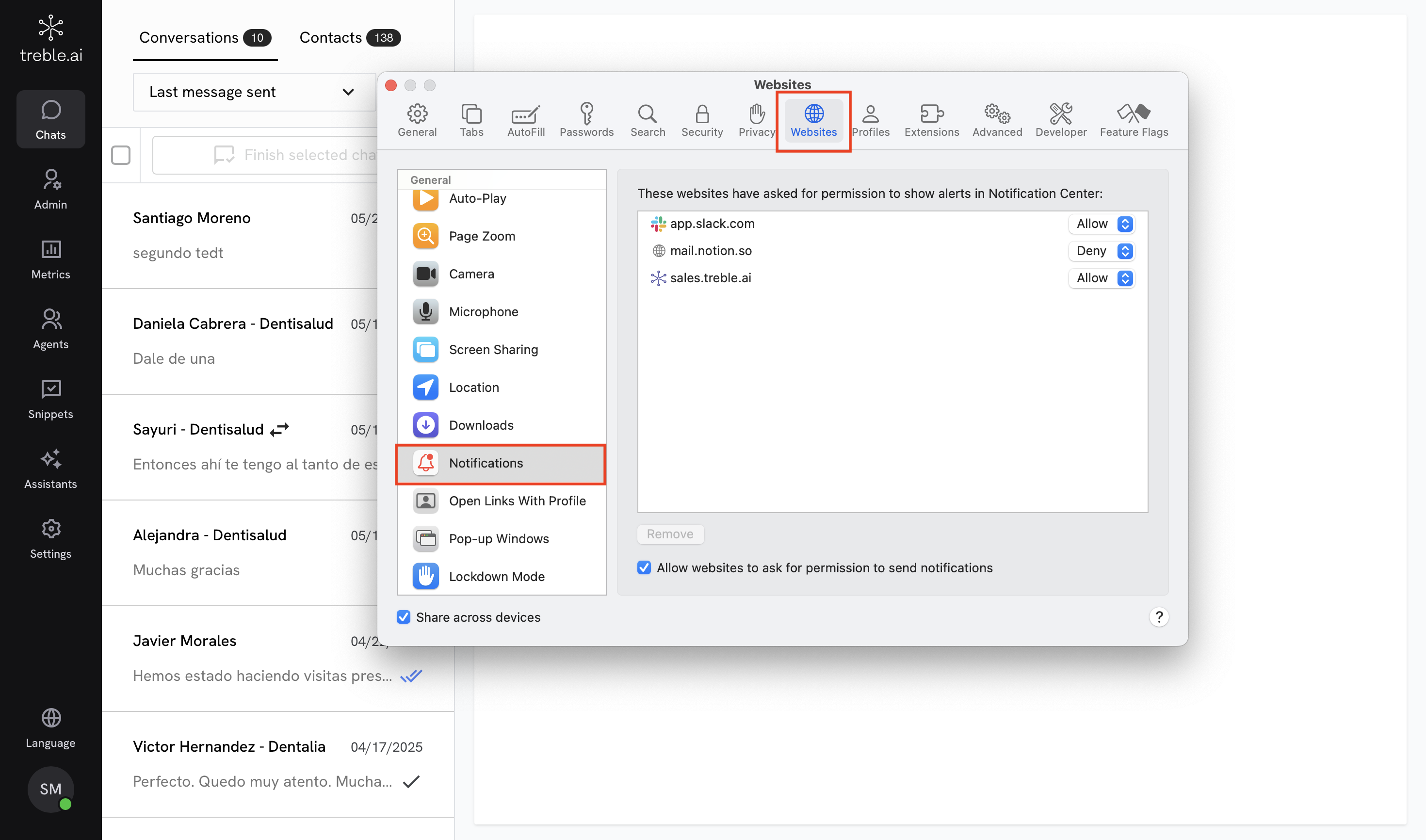Go to Assistants in the sidebar
Viewport: 1426px width, 840px height.
[50, 468]
